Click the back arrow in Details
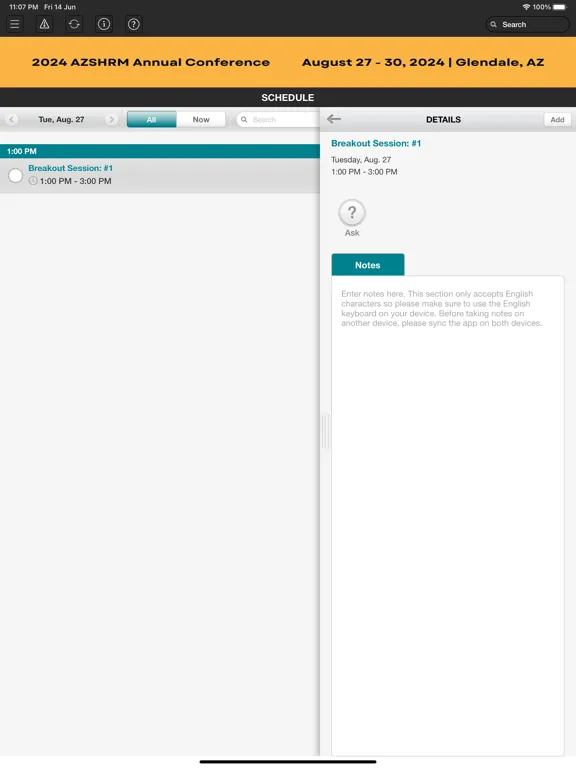576x768 pixels. click(x=334, y=119)
